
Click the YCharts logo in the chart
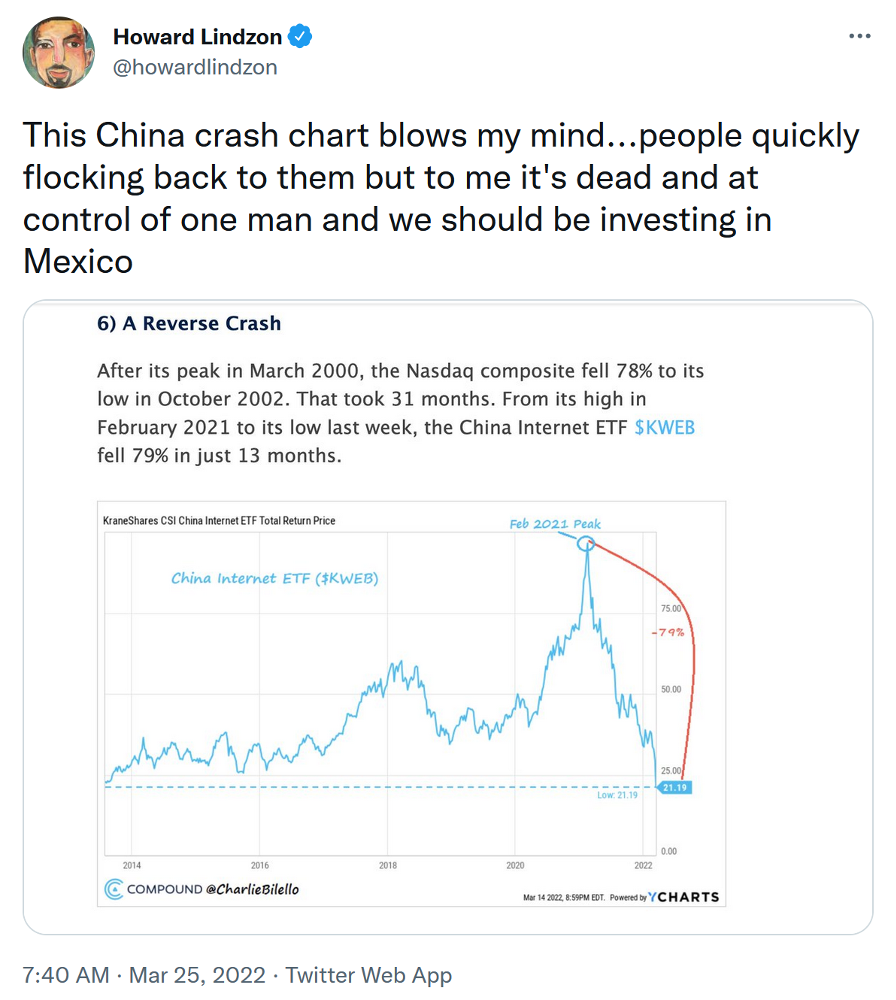click(684, 897)
